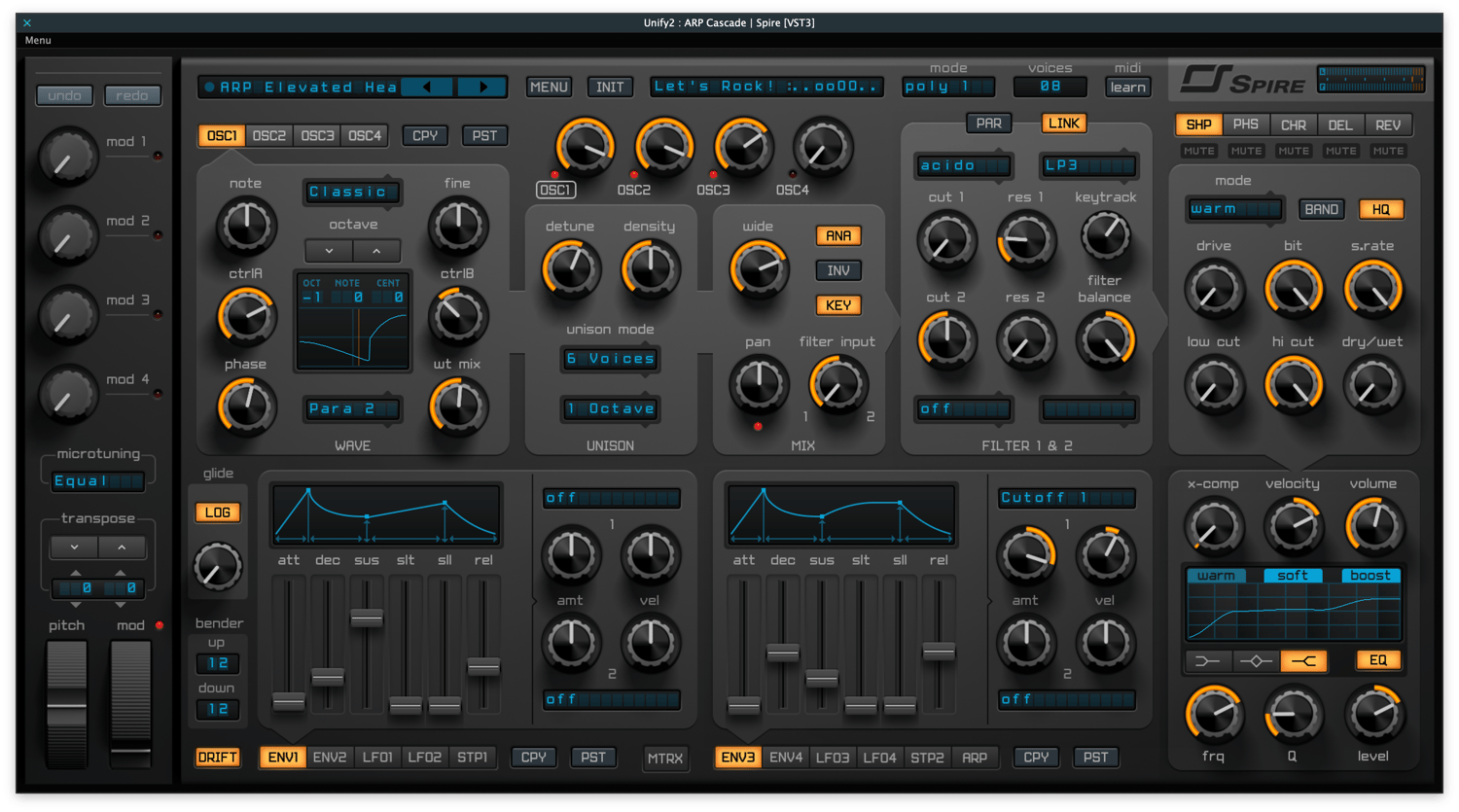
Task: Click the mod 3 macro knob
Action: coord(68,316)
